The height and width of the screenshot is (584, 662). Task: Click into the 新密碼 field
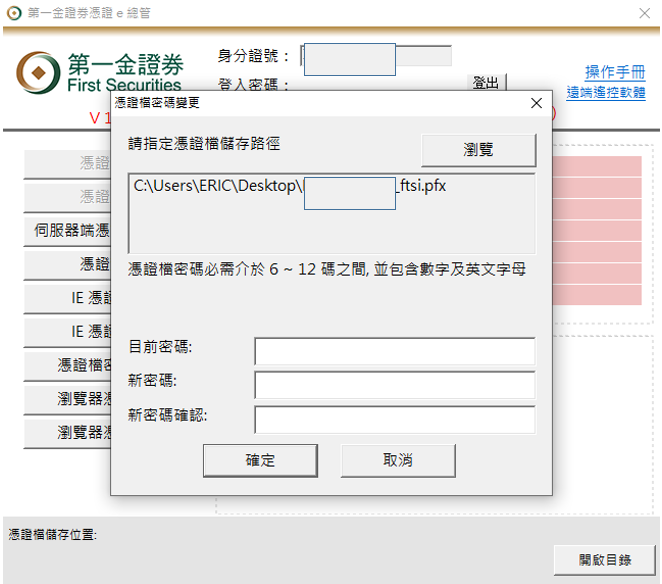[x=394, y=385]
